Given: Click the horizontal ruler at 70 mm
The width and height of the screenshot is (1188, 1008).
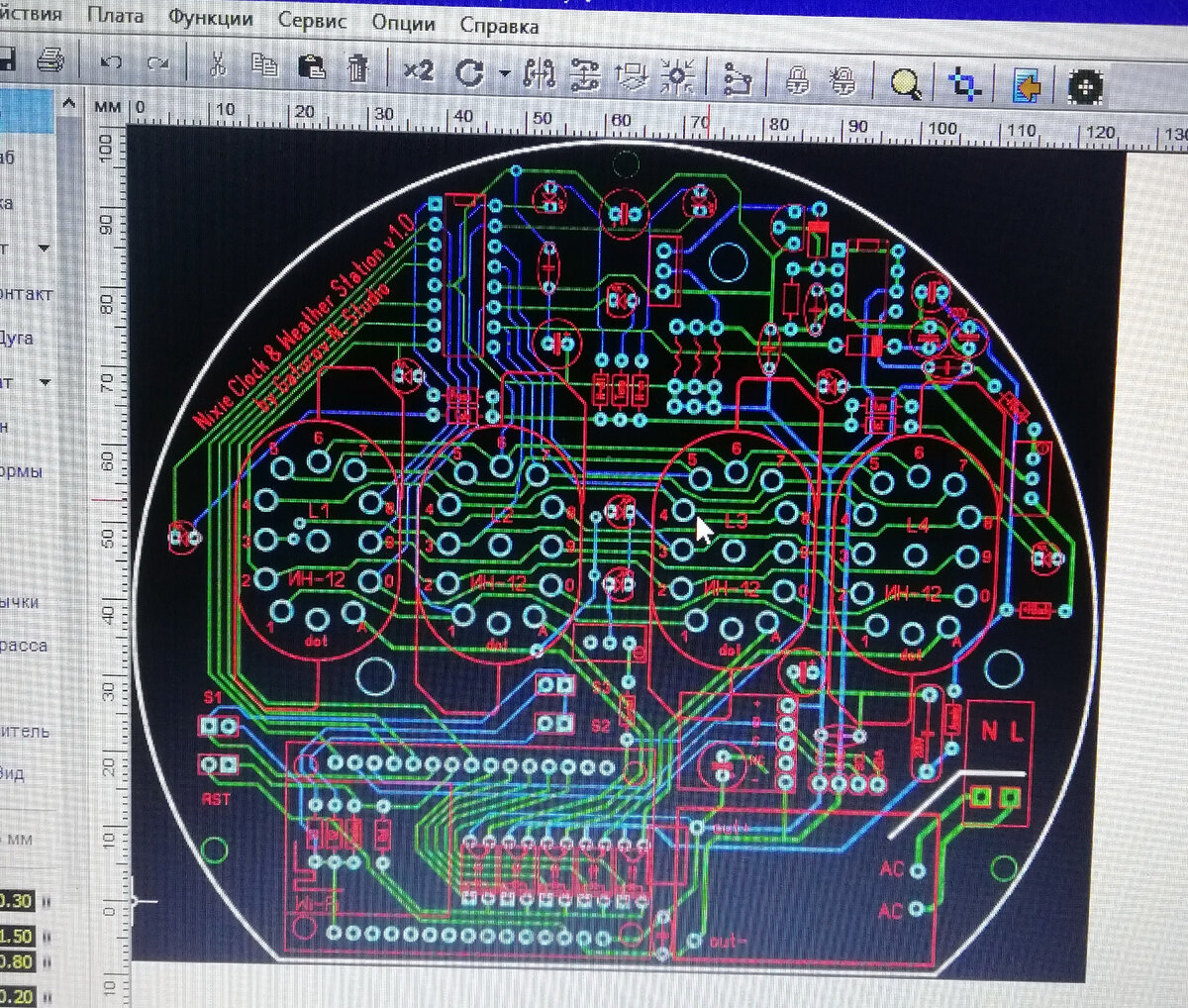Looking at the screenshot, I should pos(699,124).
